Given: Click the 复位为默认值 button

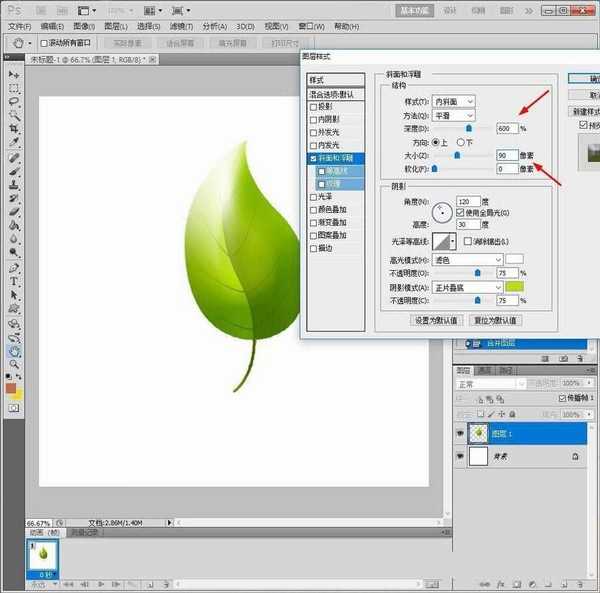Looking at the screenshot, I should tap(496, 320).
